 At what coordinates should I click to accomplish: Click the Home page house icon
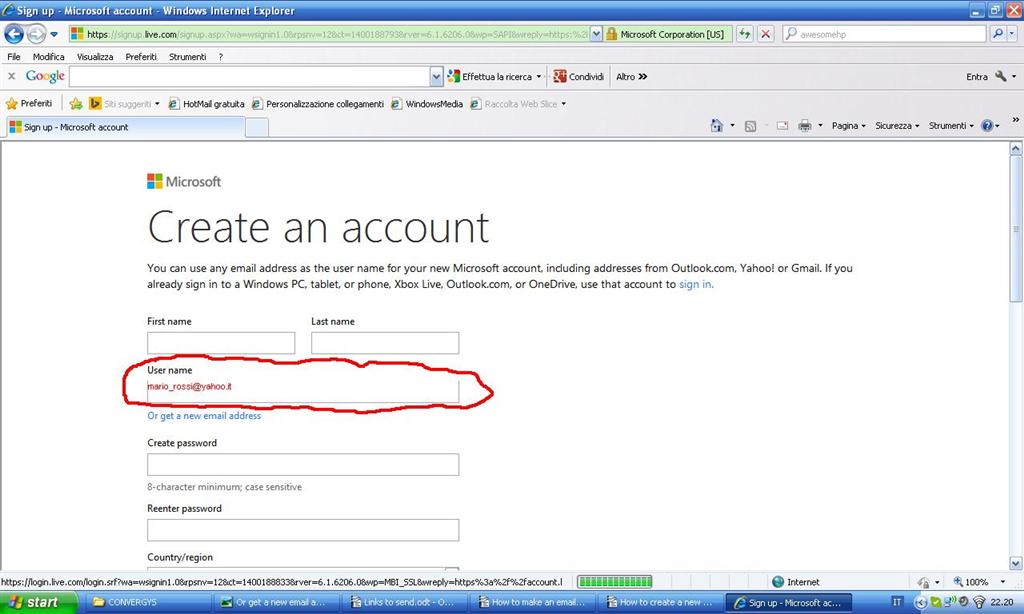(x=716, y=125)
